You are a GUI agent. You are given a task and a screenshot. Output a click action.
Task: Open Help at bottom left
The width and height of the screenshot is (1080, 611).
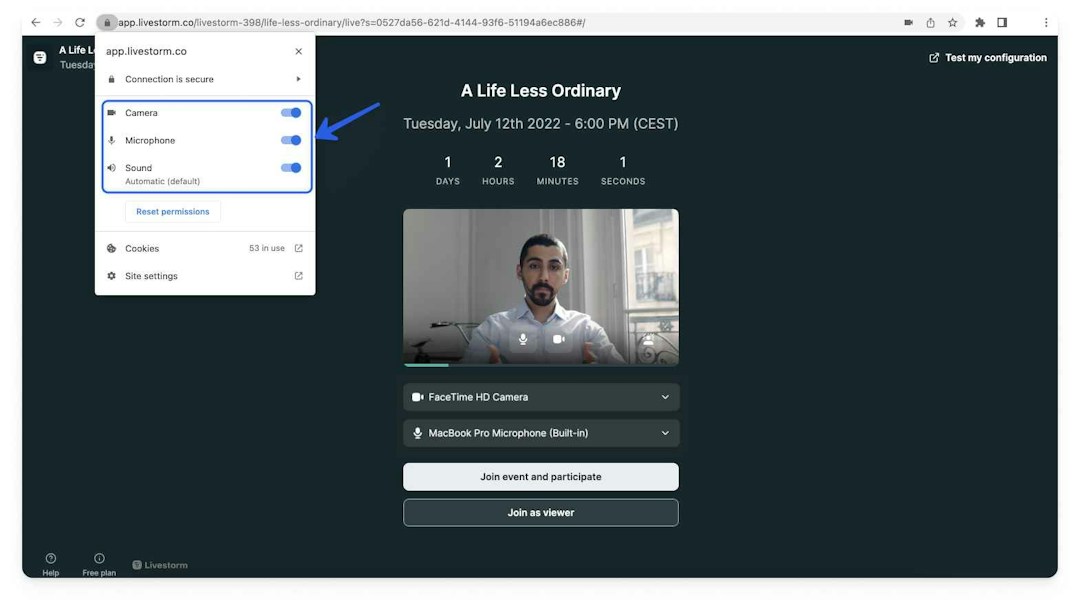point(50,564)
